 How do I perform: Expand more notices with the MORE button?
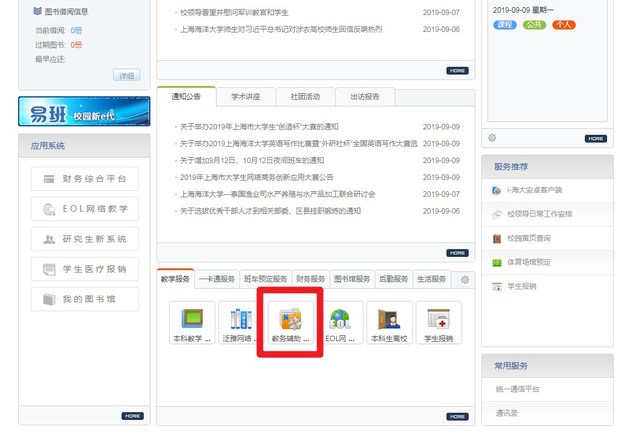[x=457, y=253]
